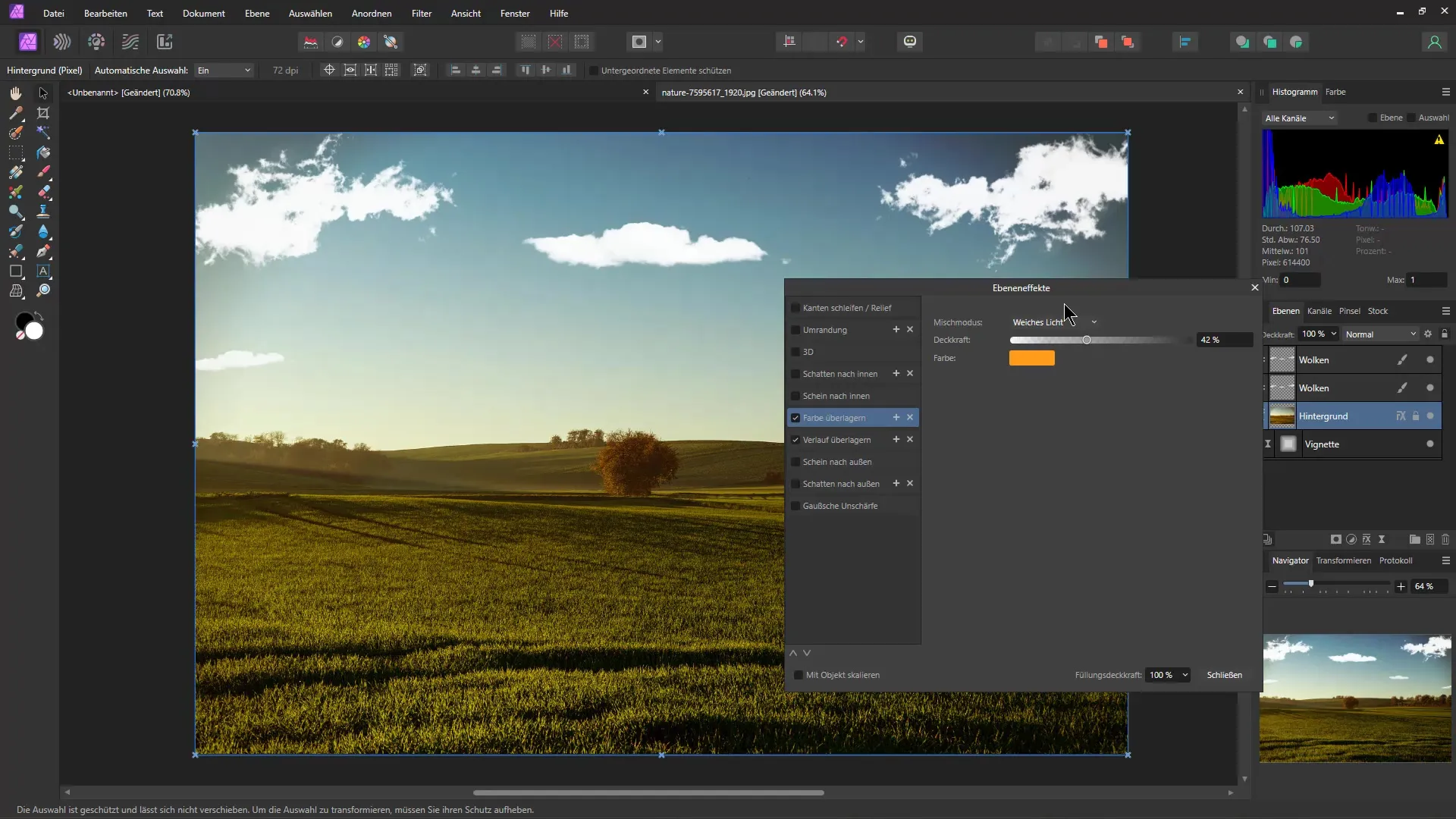Enable Kanten schleifen / Relief effect

point(795,308)
